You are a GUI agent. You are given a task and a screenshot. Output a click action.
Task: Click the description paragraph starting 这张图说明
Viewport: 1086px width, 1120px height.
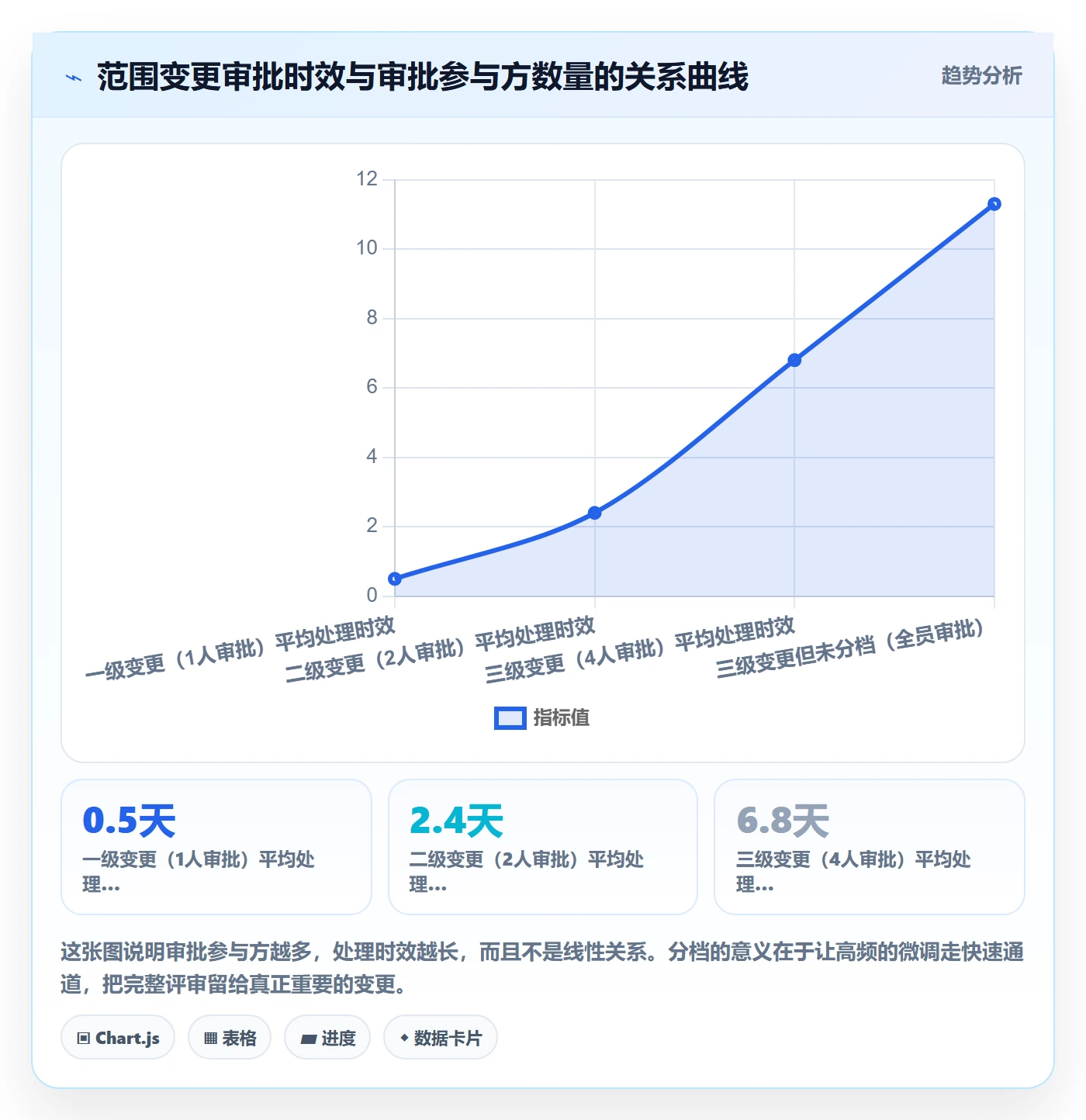click(x=542, y=968)
